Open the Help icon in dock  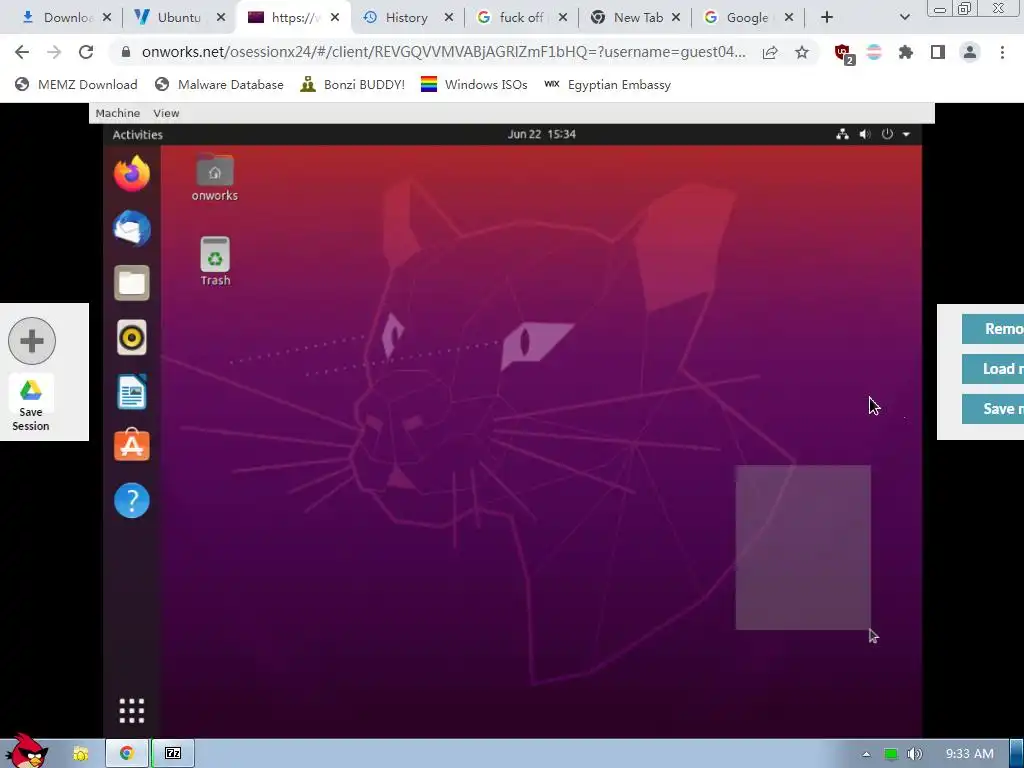(x=132, y=501)
